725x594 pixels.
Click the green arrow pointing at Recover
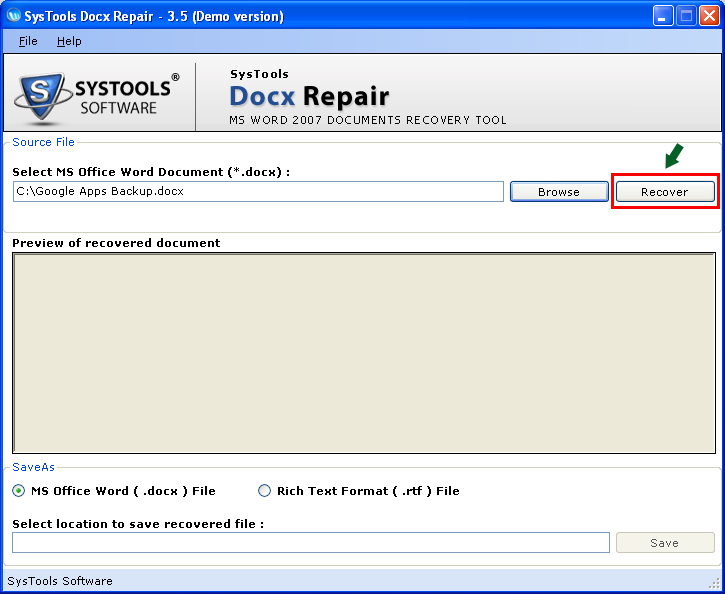click(676, 157)
